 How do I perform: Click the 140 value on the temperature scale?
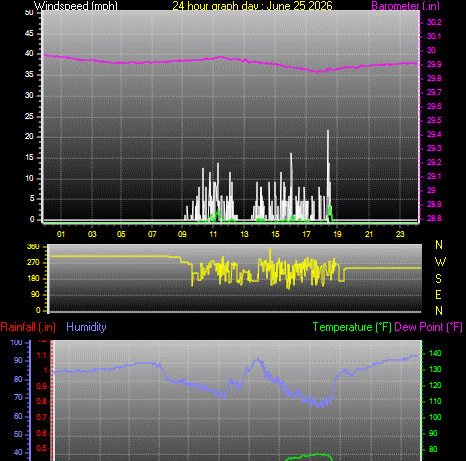[435, 353]
